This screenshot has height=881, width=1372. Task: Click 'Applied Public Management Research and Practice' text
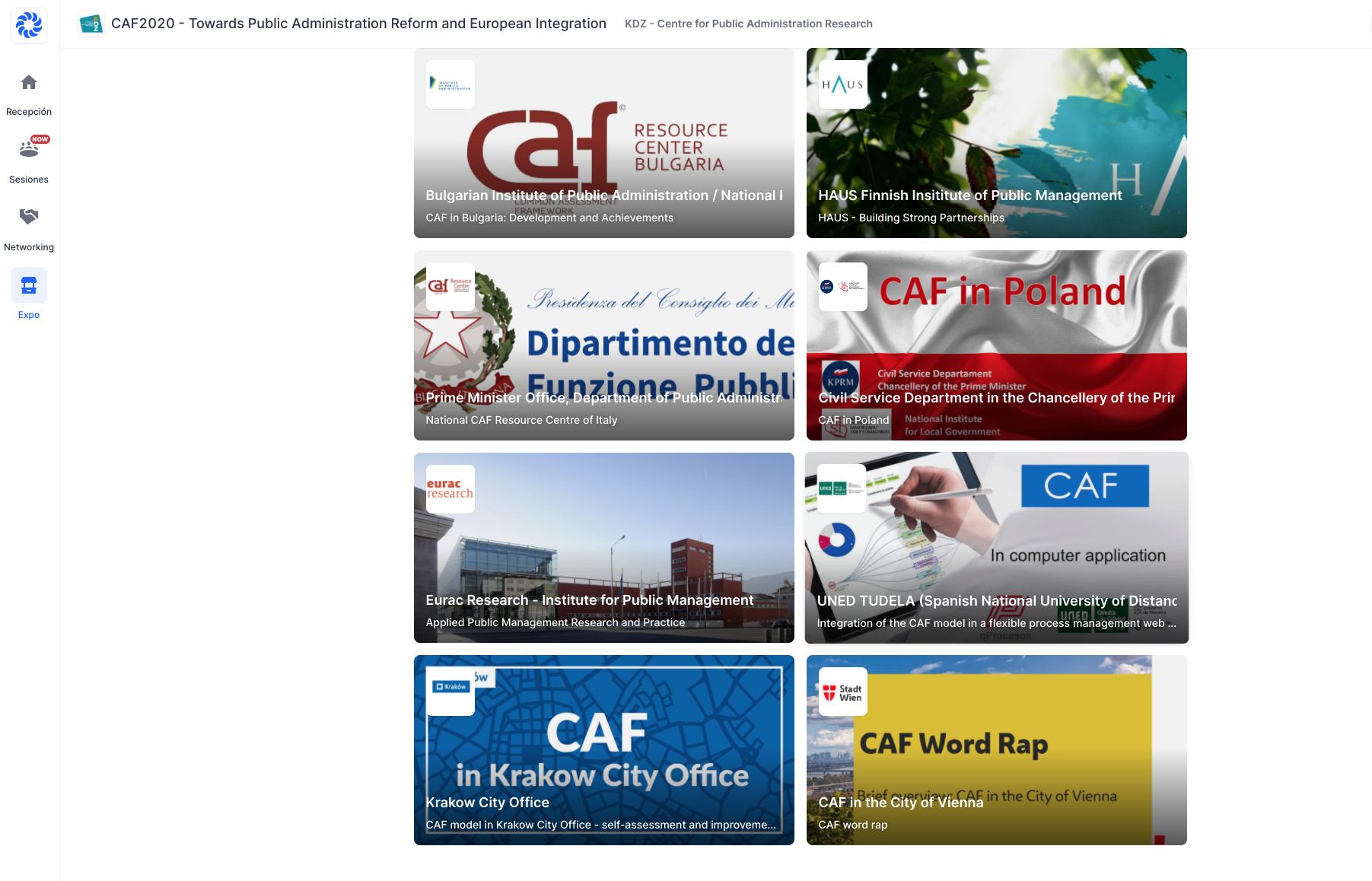(x=555, y=622)
